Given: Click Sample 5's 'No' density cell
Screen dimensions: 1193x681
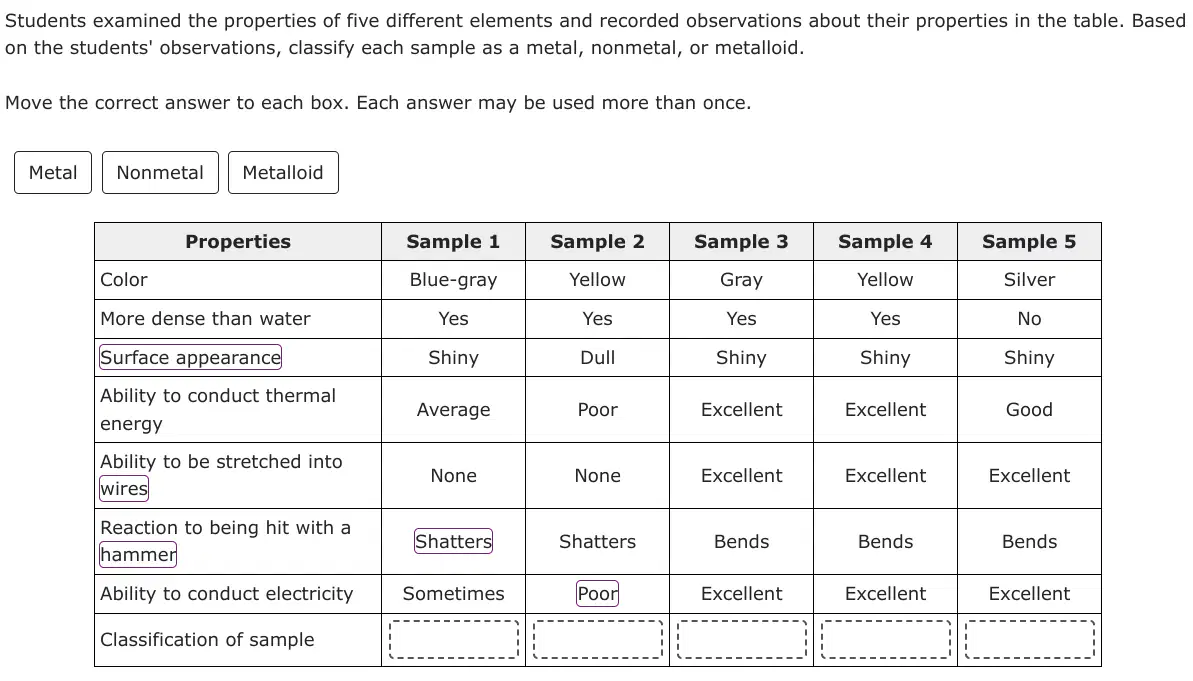Looking at the screenshot, I should (1029, 319).
